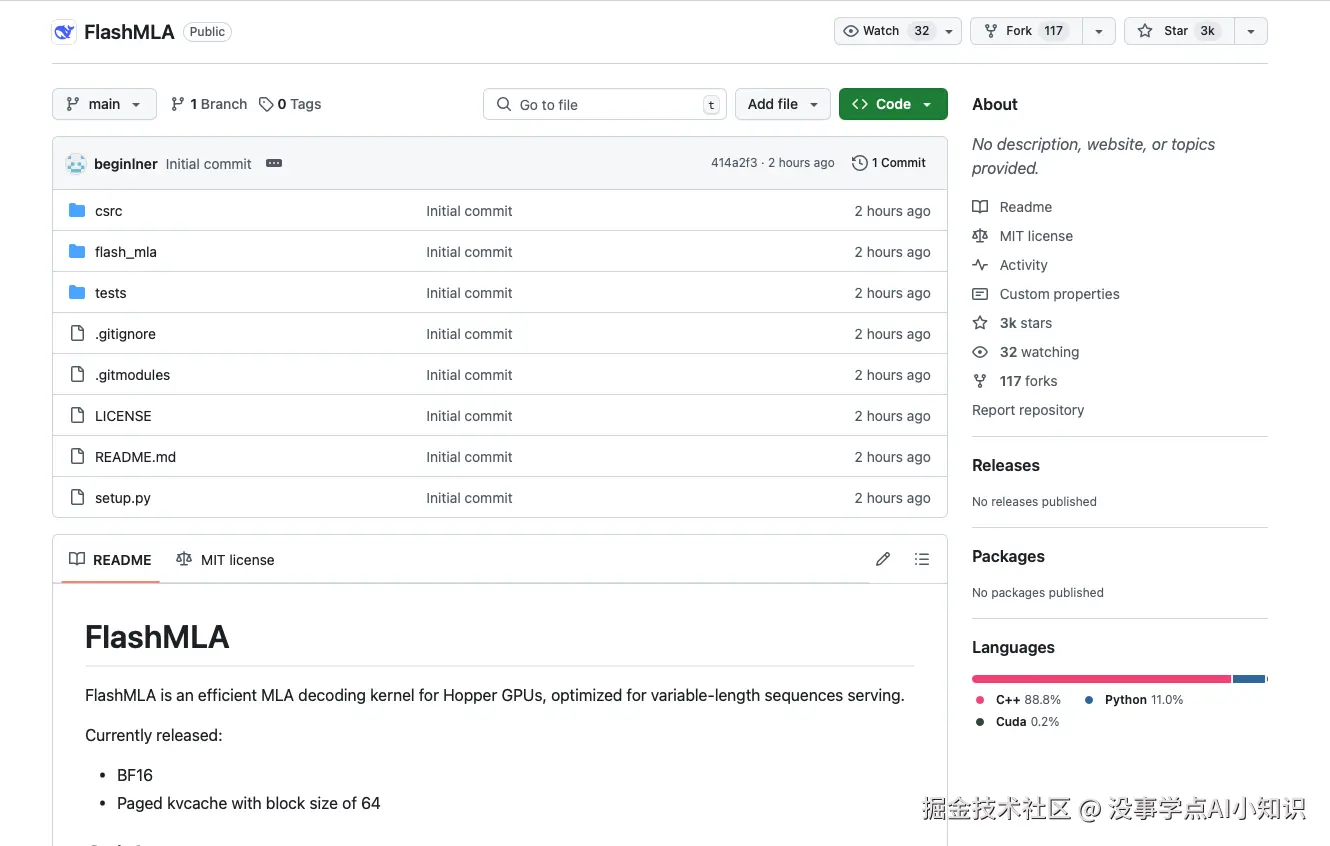
Task: Open the .gitmodules file
Action: 132,375
